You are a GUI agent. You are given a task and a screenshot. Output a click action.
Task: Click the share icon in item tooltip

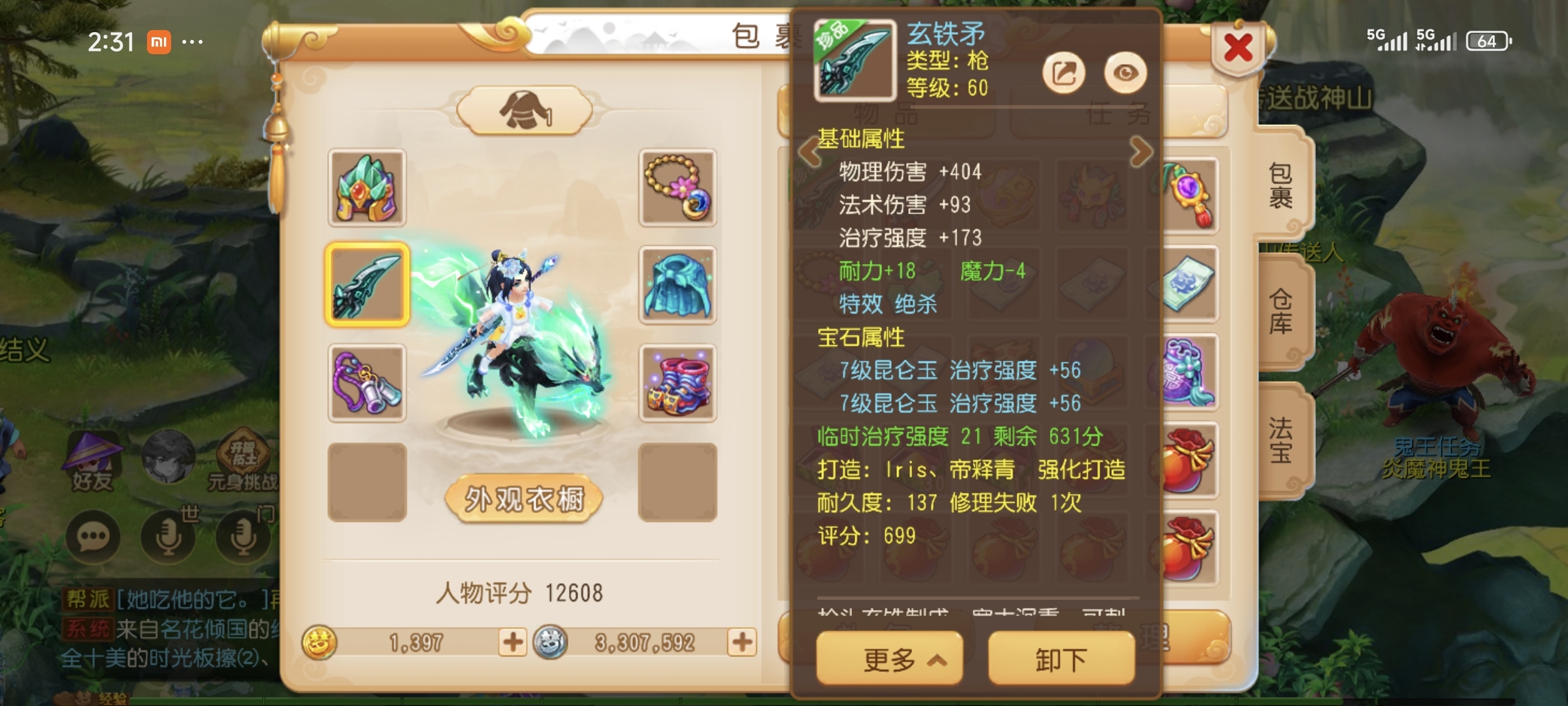(x=1063, y=73)
